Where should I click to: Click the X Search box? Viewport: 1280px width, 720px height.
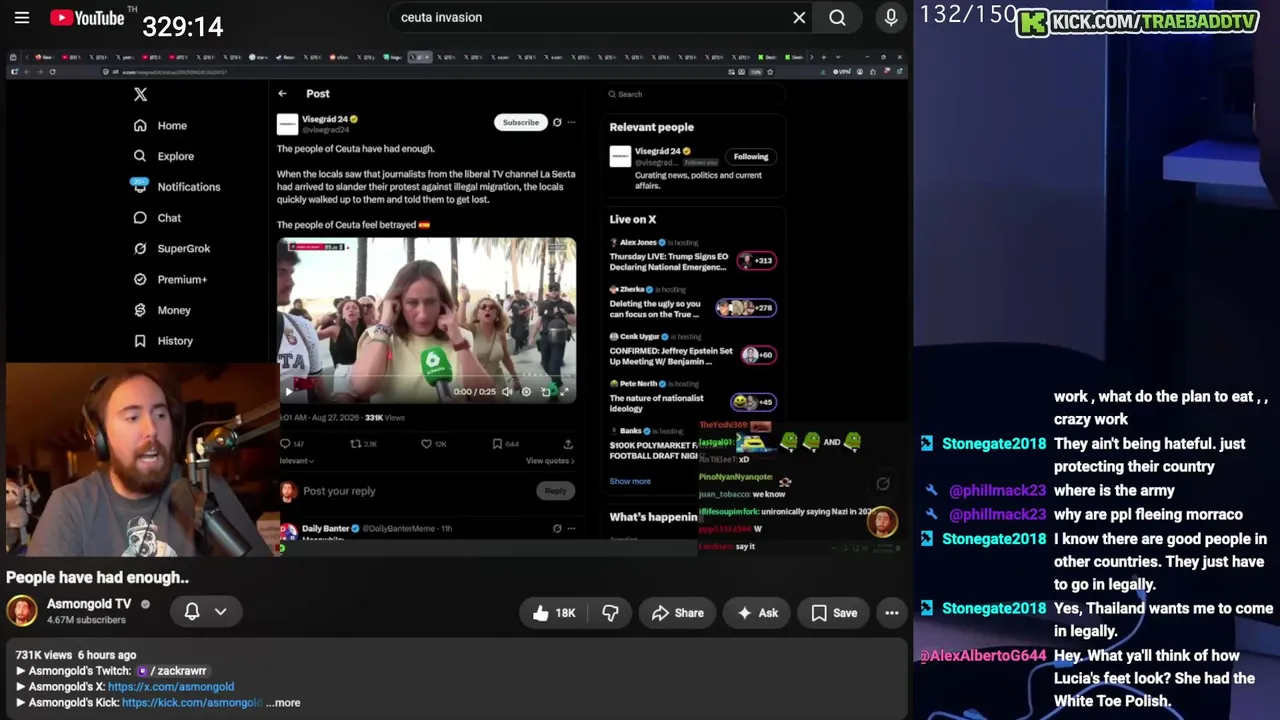click(x=695, y=94)
